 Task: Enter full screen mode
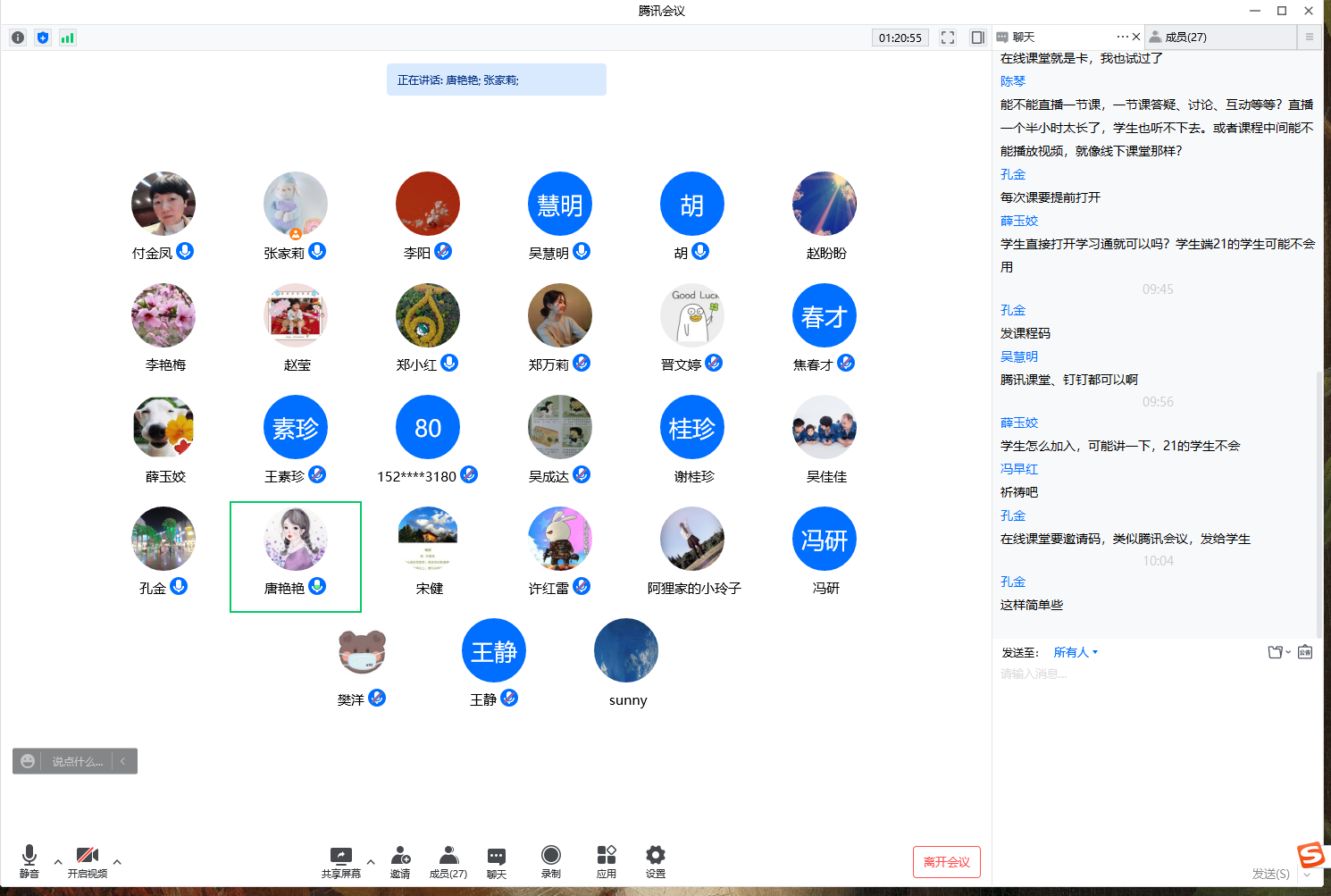coord(948,38)
